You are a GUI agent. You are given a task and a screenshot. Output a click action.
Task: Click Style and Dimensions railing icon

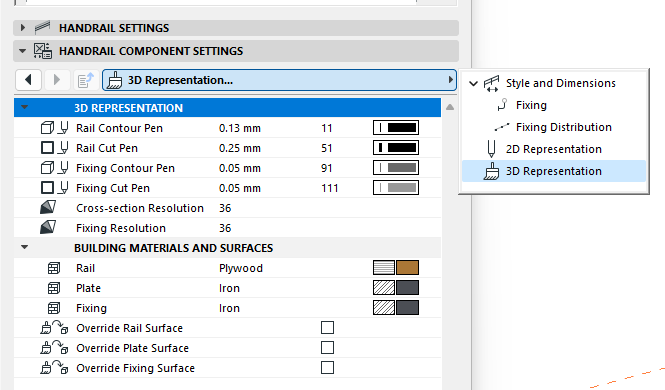point(492,84)
